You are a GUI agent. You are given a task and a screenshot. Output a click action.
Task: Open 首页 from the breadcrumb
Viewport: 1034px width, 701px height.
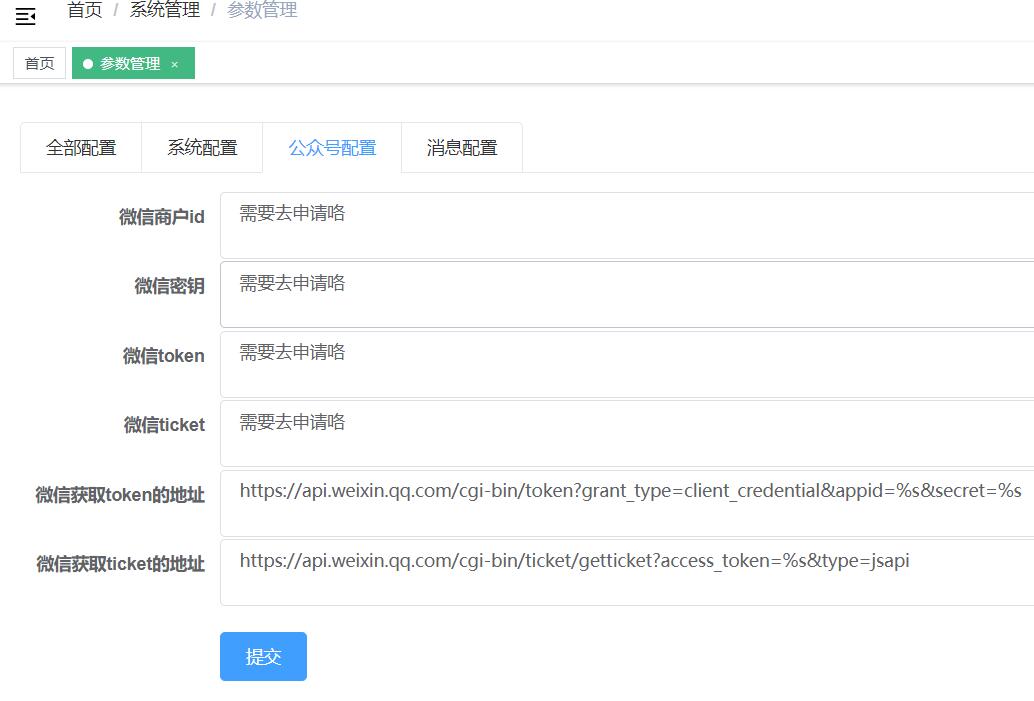point(85,10)
